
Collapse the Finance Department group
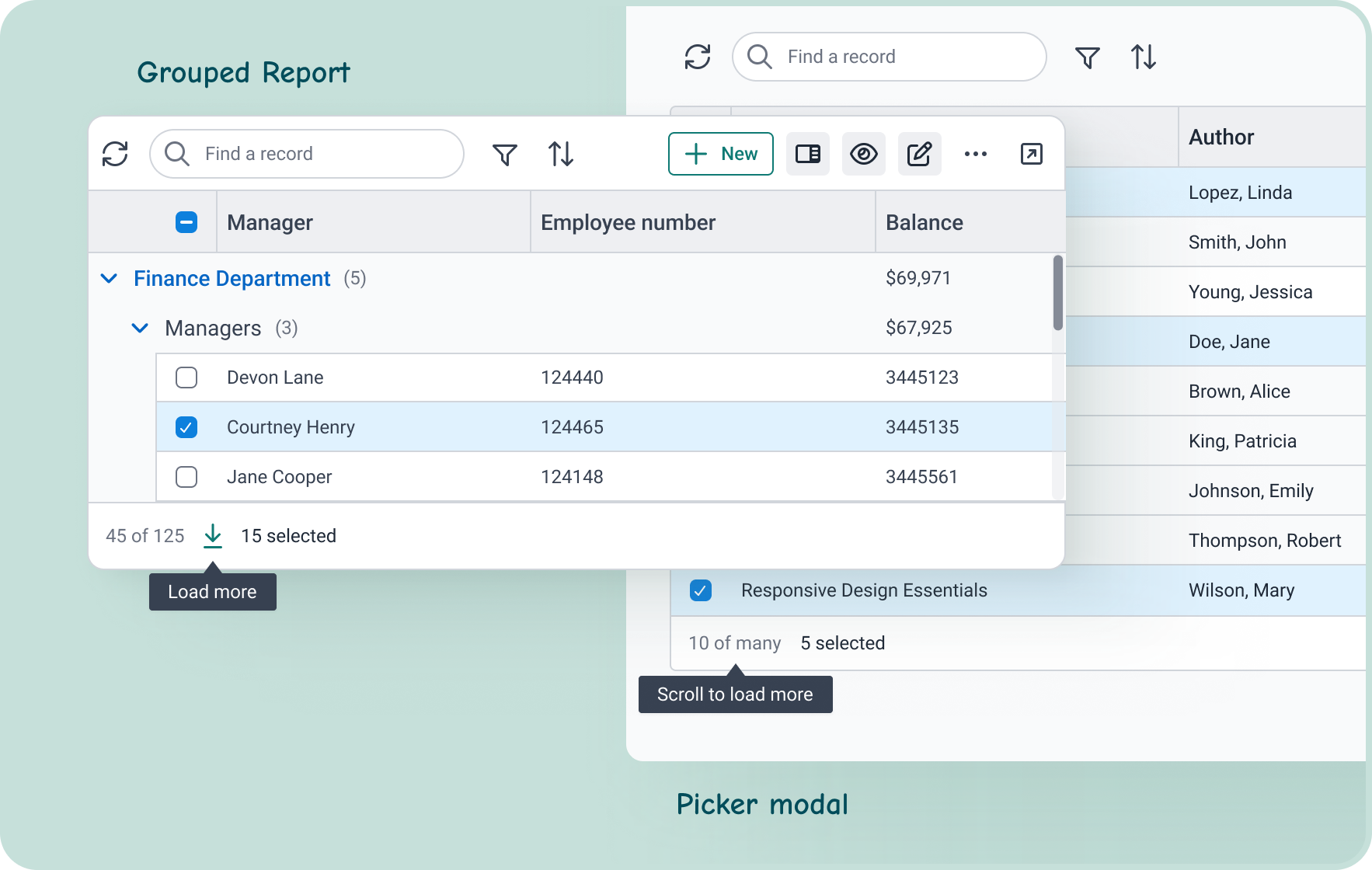point(109,278)
